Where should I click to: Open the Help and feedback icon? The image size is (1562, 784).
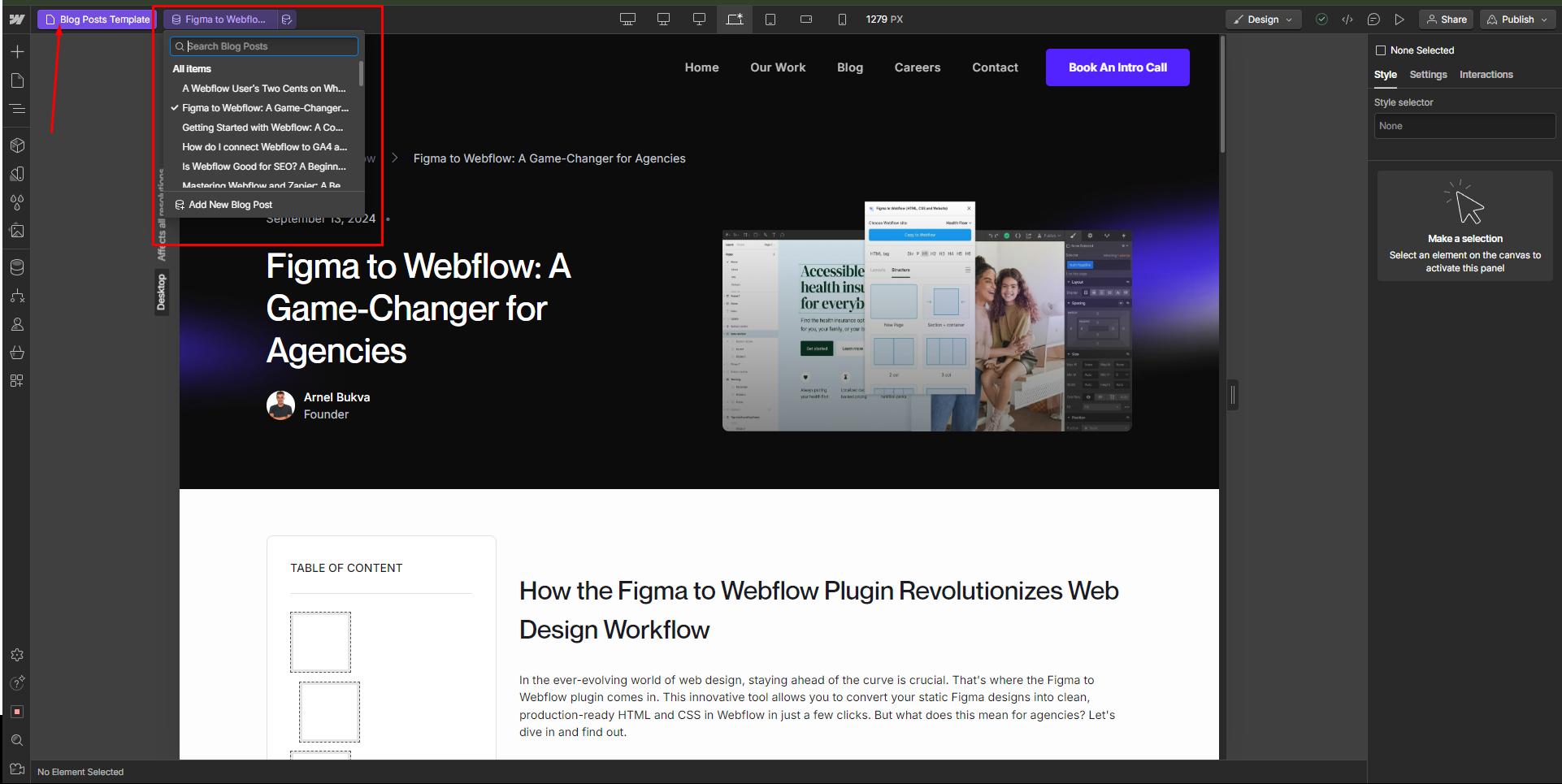pos(17,683)
